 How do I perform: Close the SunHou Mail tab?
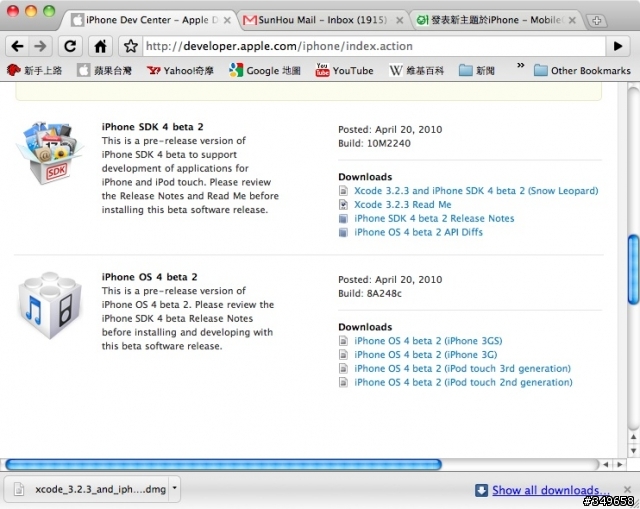(x=400, y=20)
